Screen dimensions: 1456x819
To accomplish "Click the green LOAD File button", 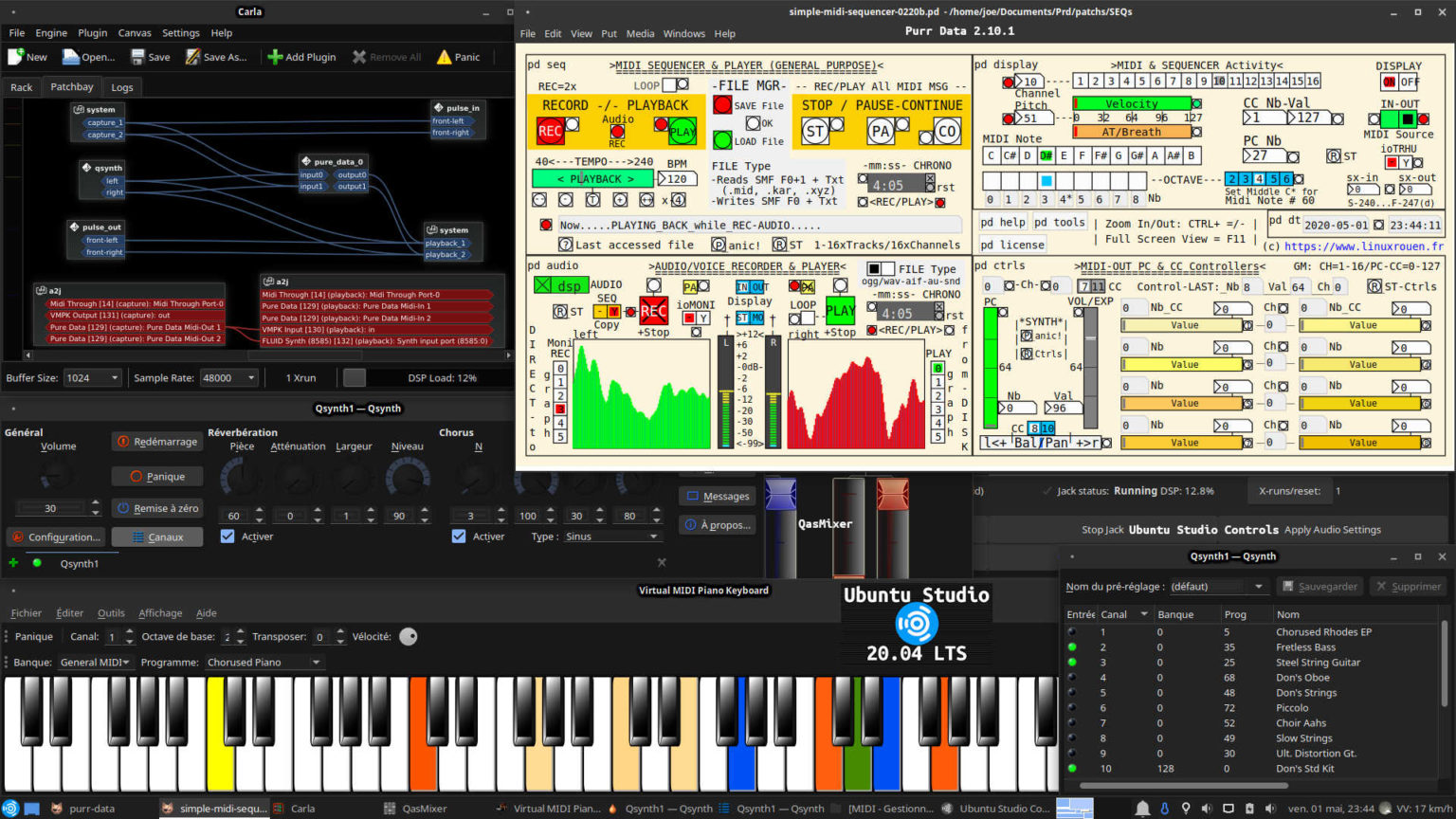I will pos(722,140).
